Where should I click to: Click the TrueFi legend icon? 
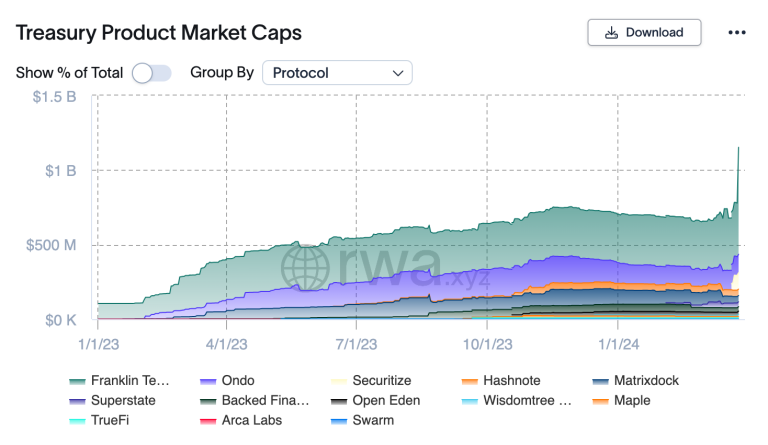pos(77,420)
